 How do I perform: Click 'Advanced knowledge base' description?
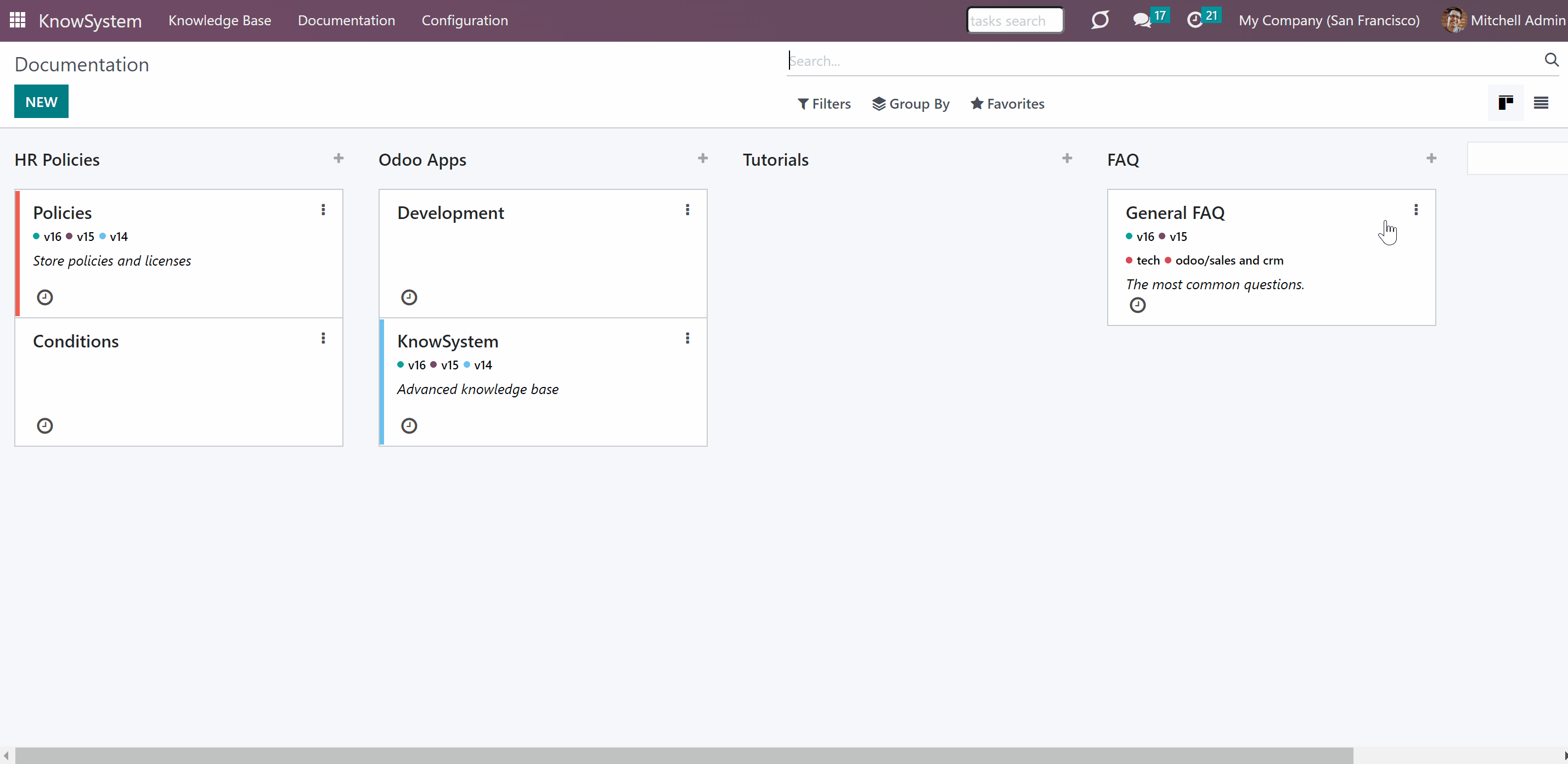coord(478,389)
